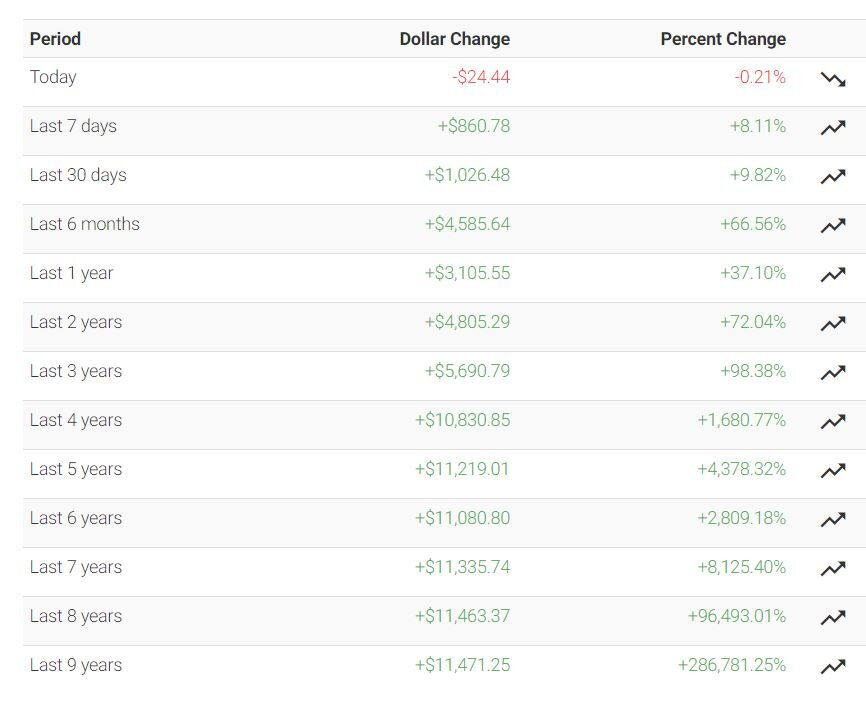The height and width of the screenshot is (701, 866).
Task: Select the Last 8 years period label
Action: click(76, 616)
